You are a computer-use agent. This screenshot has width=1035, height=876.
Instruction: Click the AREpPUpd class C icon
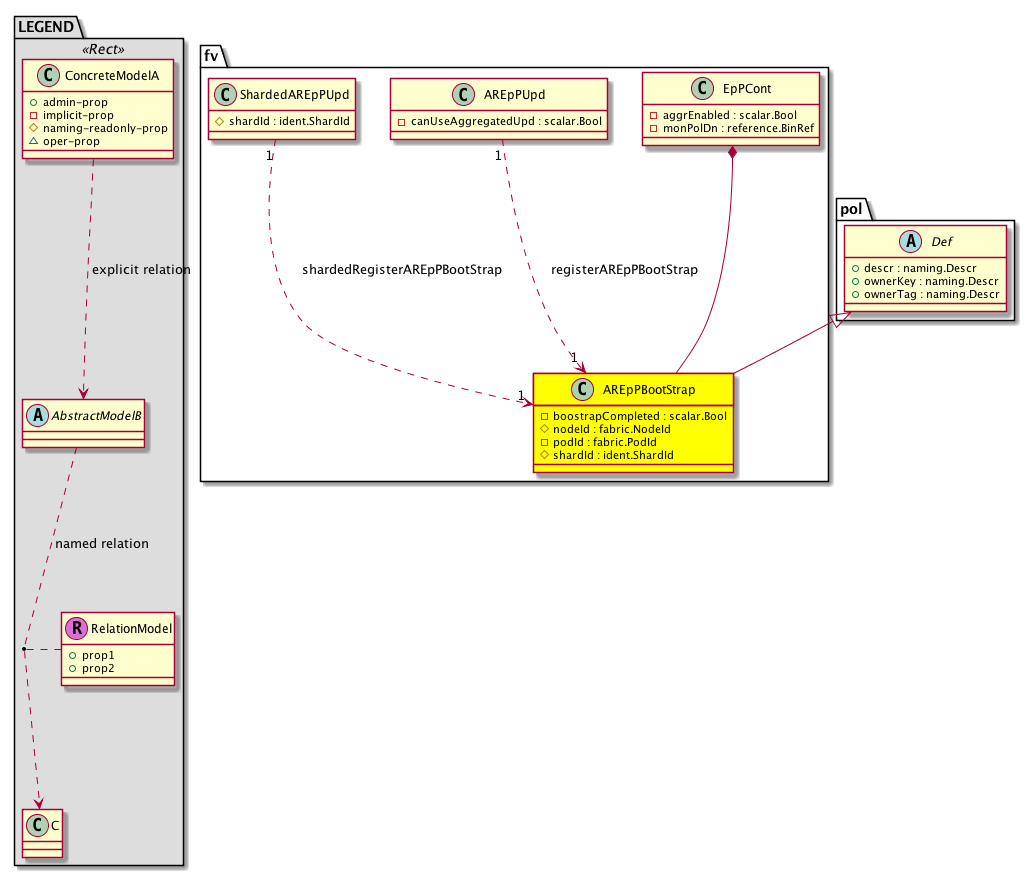coord(464,95)
